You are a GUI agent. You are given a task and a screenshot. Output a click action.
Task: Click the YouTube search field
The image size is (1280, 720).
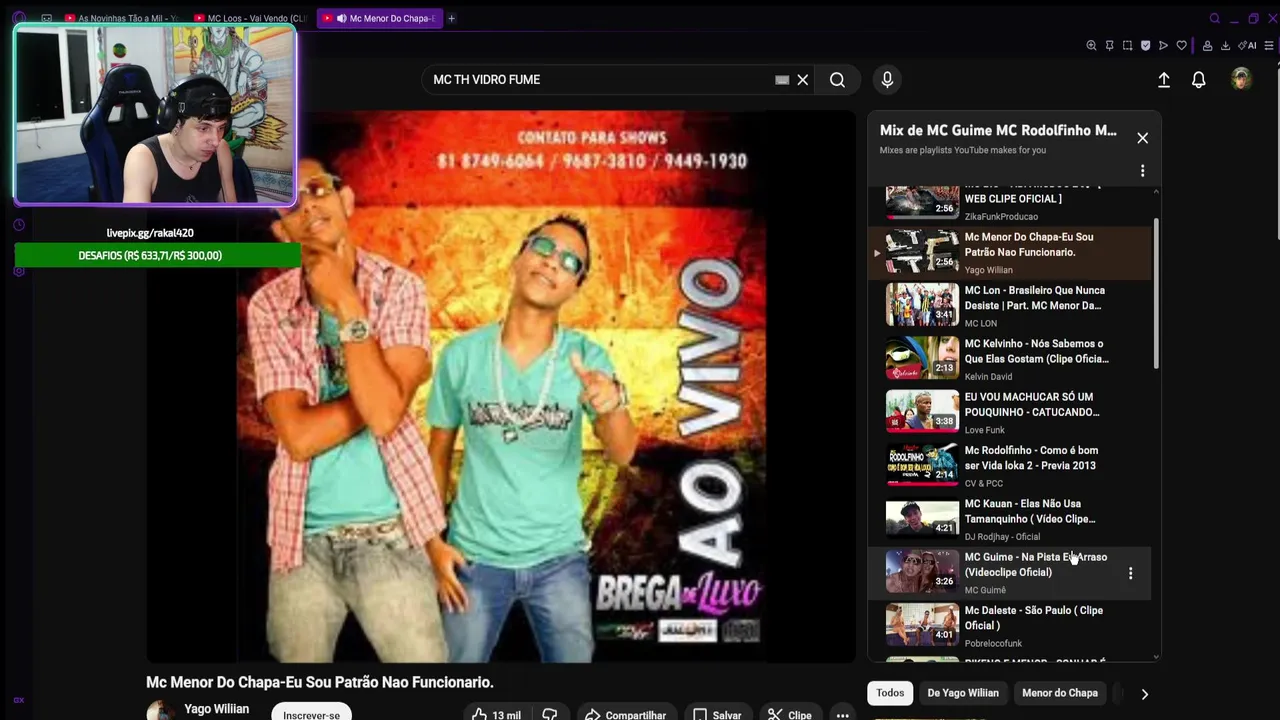point(600,80)
